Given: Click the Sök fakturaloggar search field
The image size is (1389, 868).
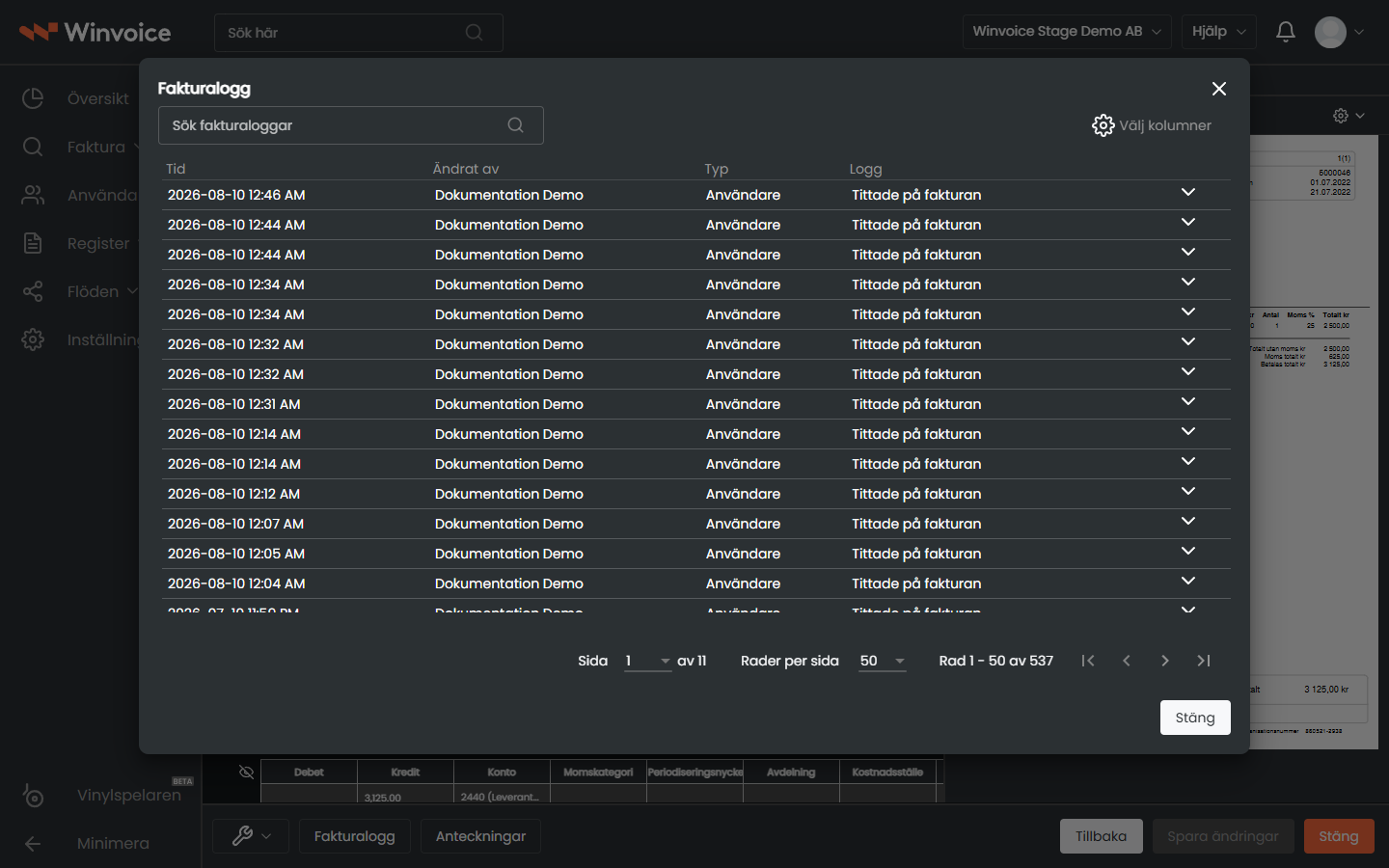Looking at the screenshot, I should pos(351,125).
